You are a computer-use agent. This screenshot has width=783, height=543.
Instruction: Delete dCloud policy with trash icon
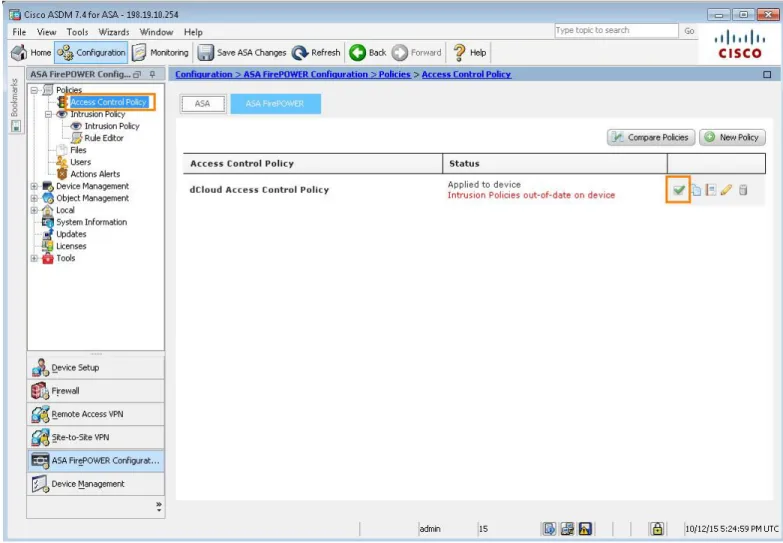point(743,190)
